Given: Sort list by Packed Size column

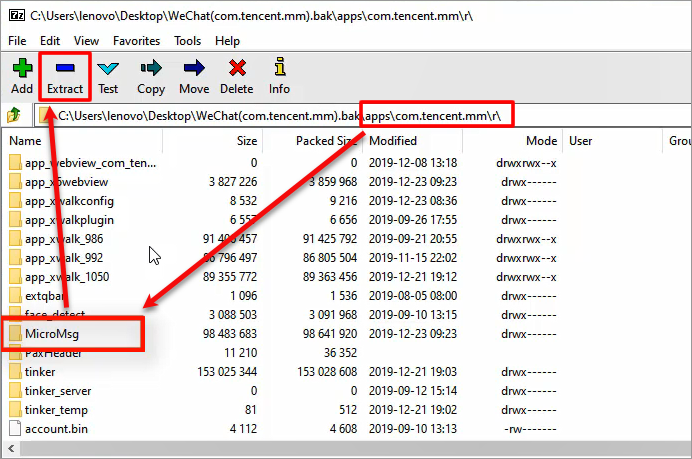Looking at the screenshot, I should 326,141.
